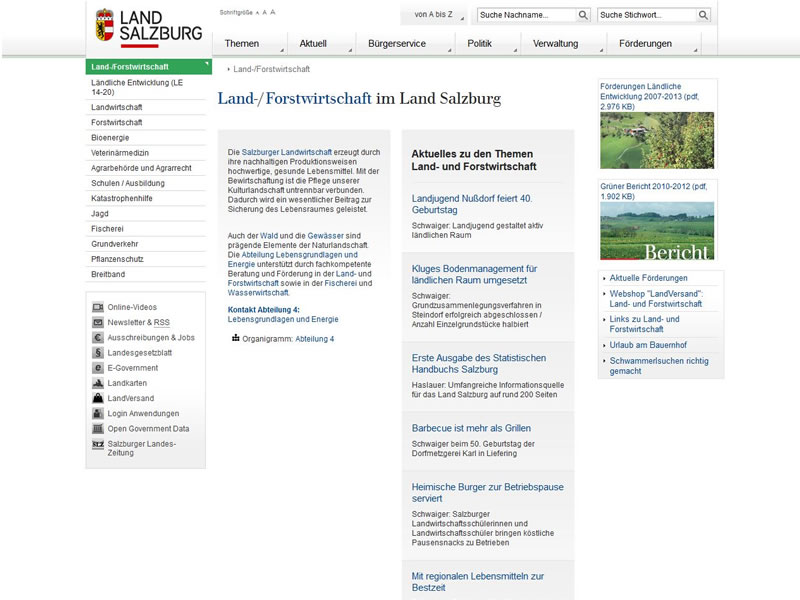Expand the Förderungen navigation menu
800x600 pixels.
point(645,44)
